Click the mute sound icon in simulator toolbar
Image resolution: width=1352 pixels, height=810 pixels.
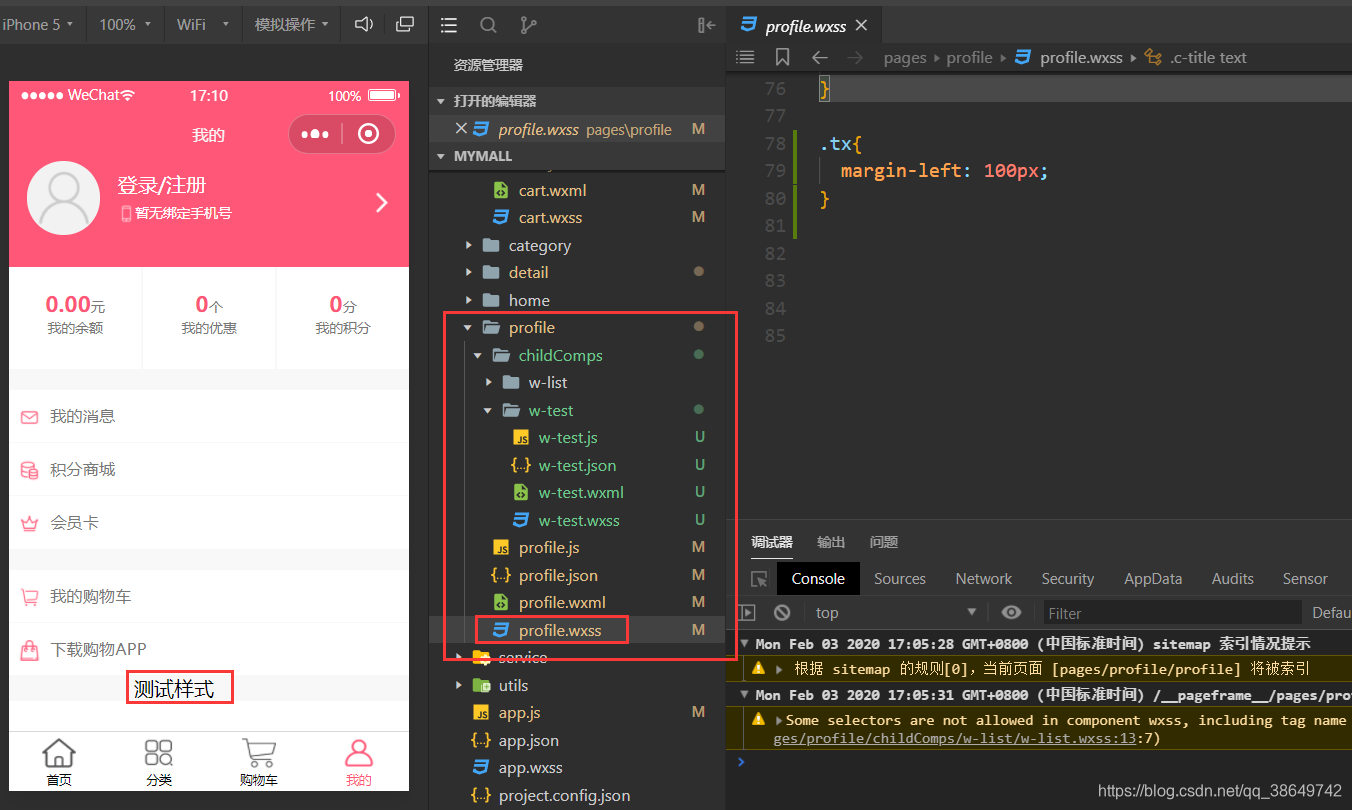[364, 24]
